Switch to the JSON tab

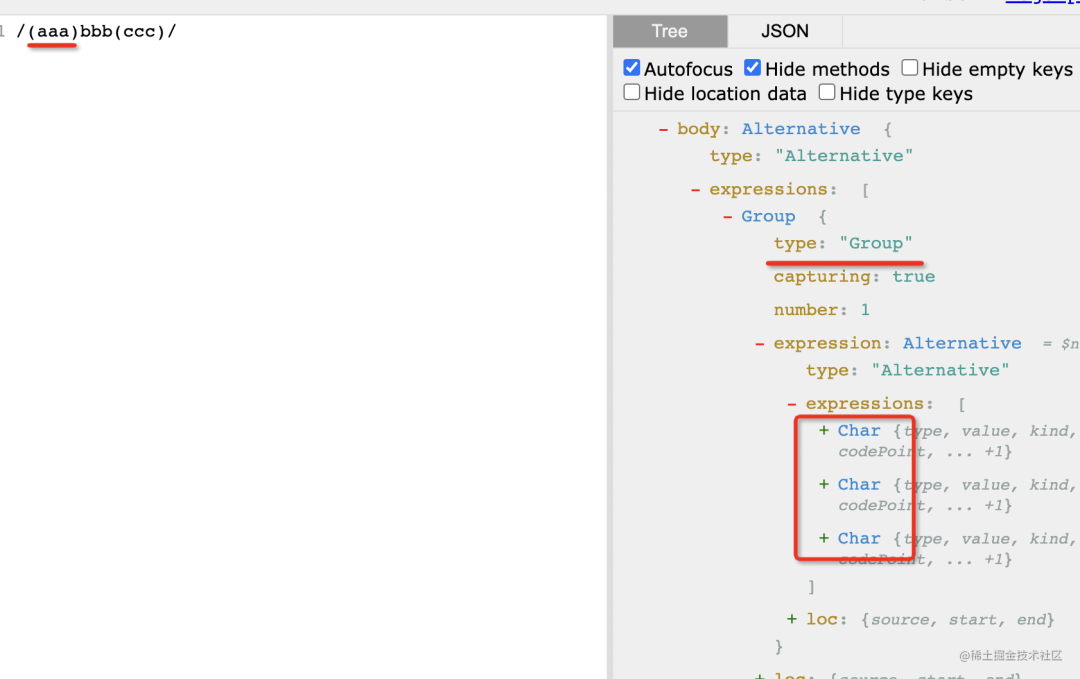click(x=785, y=31)
